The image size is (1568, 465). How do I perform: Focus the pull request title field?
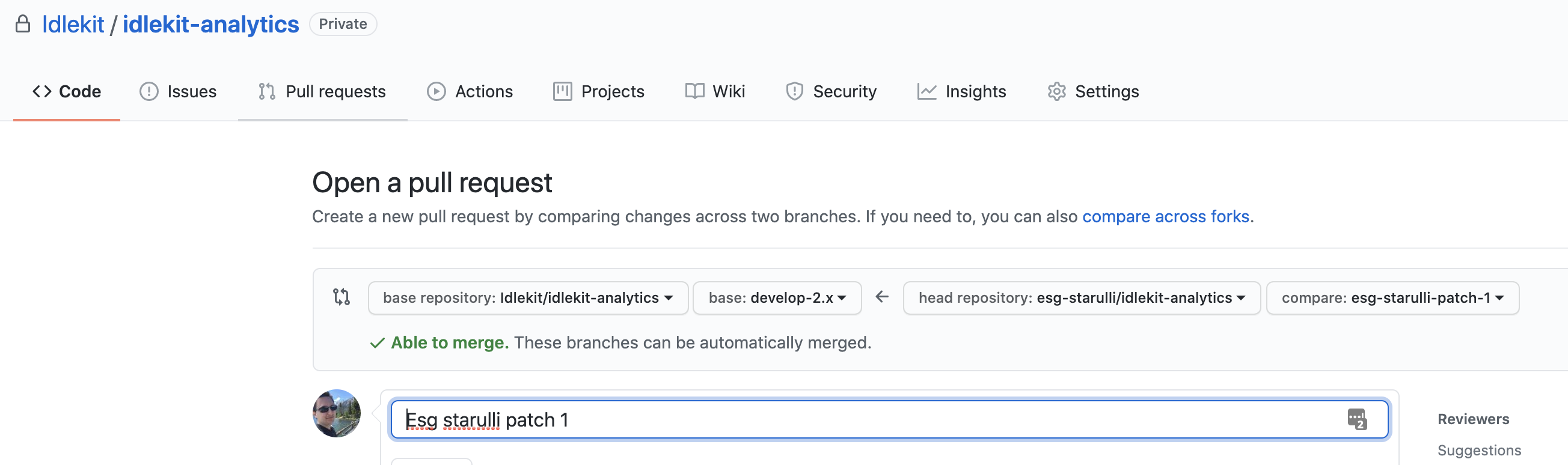[x=889, y=419]
